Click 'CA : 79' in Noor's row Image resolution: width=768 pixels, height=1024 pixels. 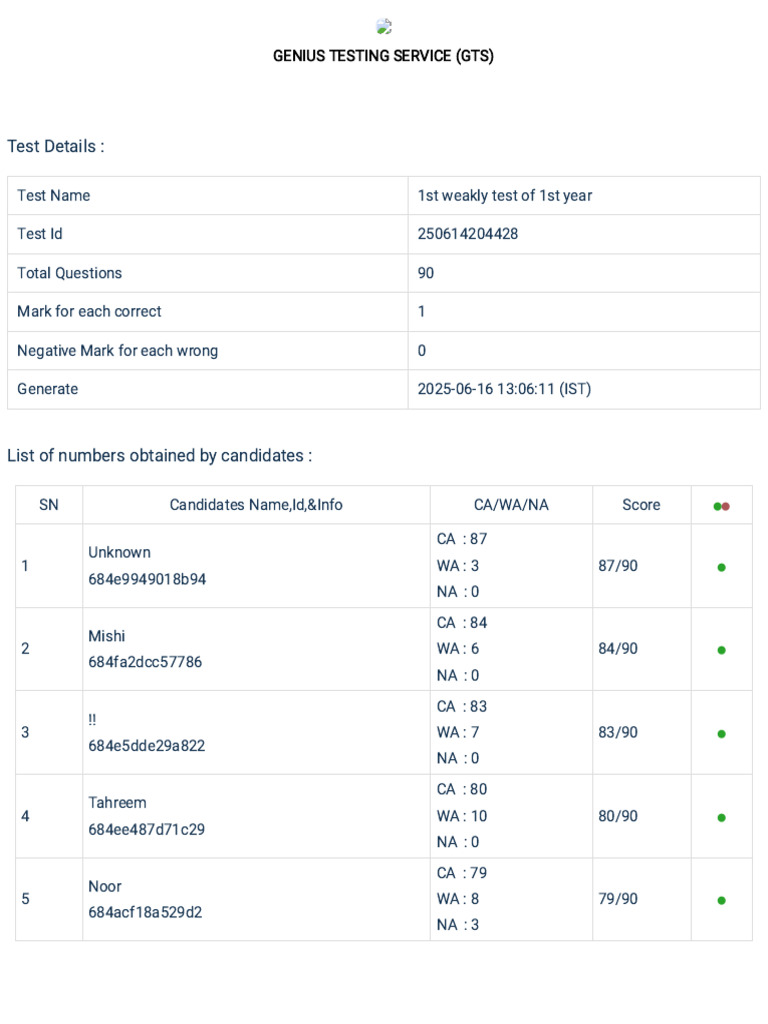462,872
